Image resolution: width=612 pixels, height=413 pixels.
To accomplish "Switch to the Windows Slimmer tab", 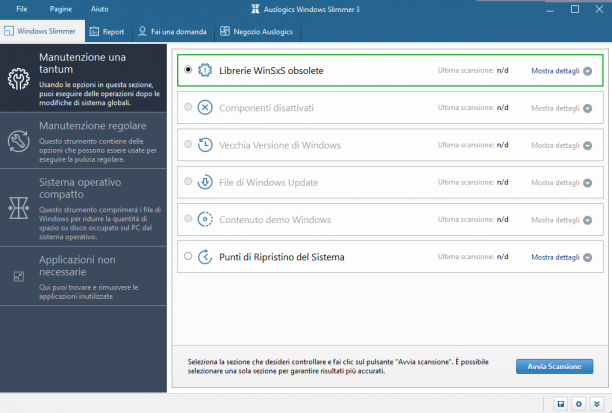I will [x=42, y=31].
